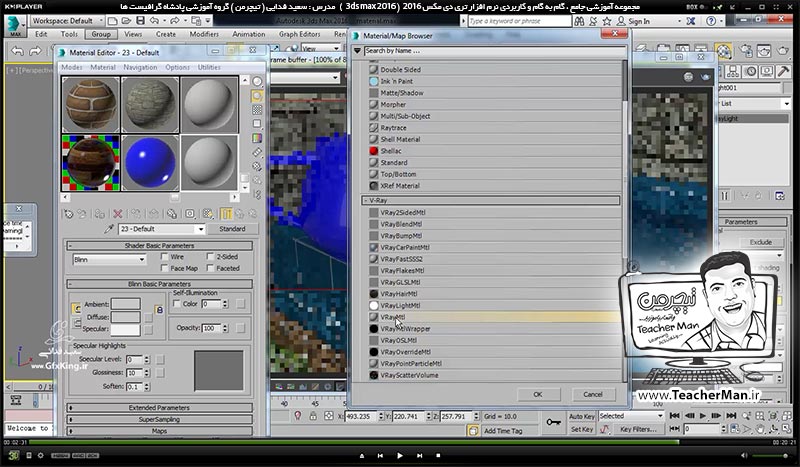Image resolution: width=800 pixels, height=467 pixels.
Task: Click the Put to Library icon
Action: pos(172,214)
